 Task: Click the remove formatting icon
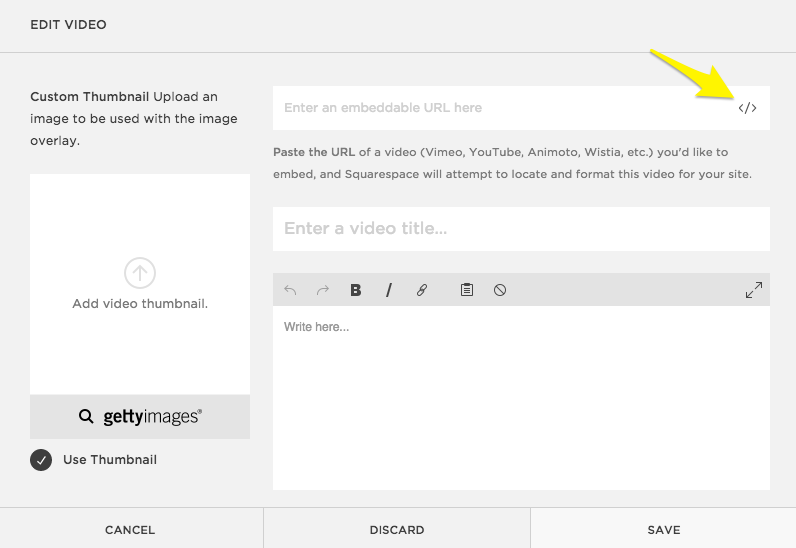pyautogui.click(x=500, y=290)
